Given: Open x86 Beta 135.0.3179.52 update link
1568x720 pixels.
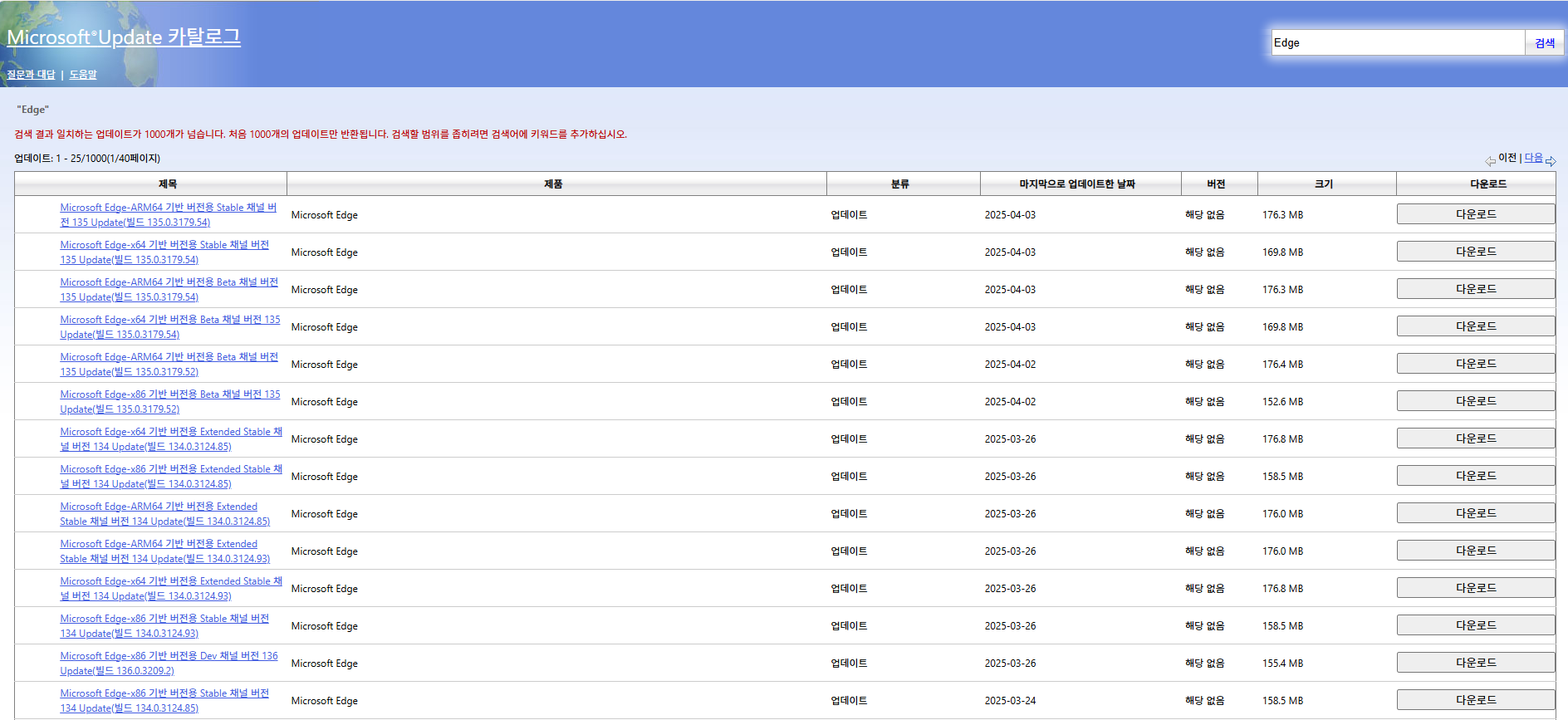Looking at the screenshot, I should tap(170, 402).
